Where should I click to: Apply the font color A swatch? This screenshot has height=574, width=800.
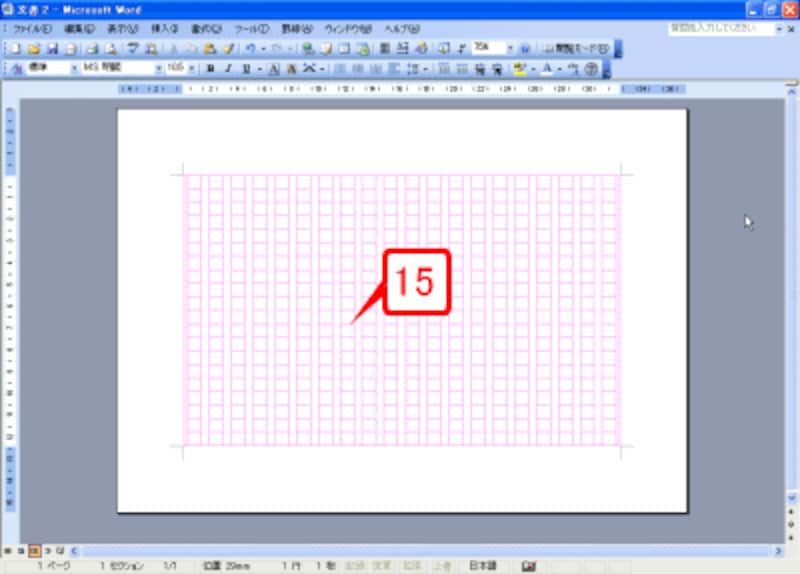coord(547,69)
